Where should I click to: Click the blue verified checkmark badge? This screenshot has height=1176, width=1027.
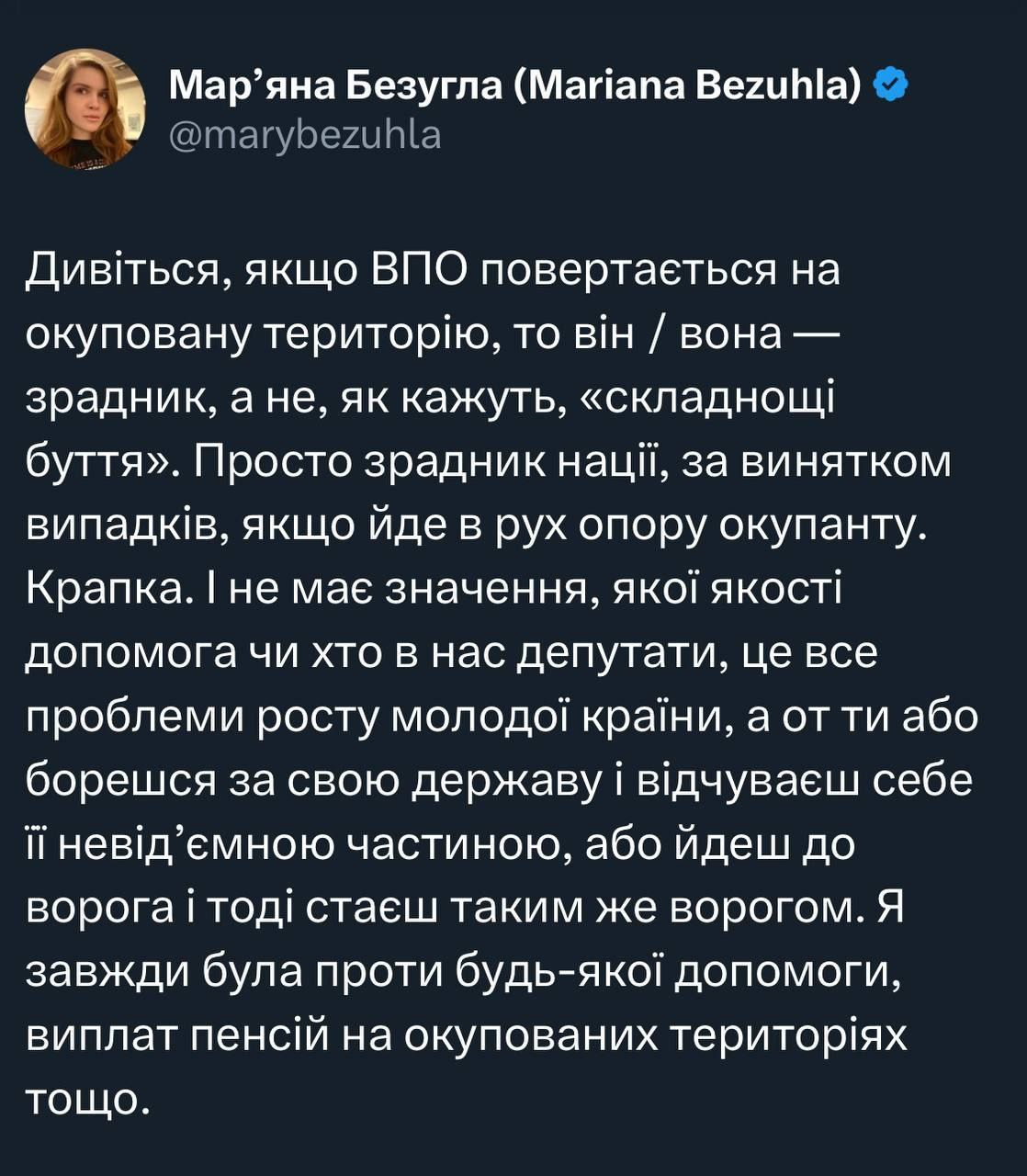[889, 85]
